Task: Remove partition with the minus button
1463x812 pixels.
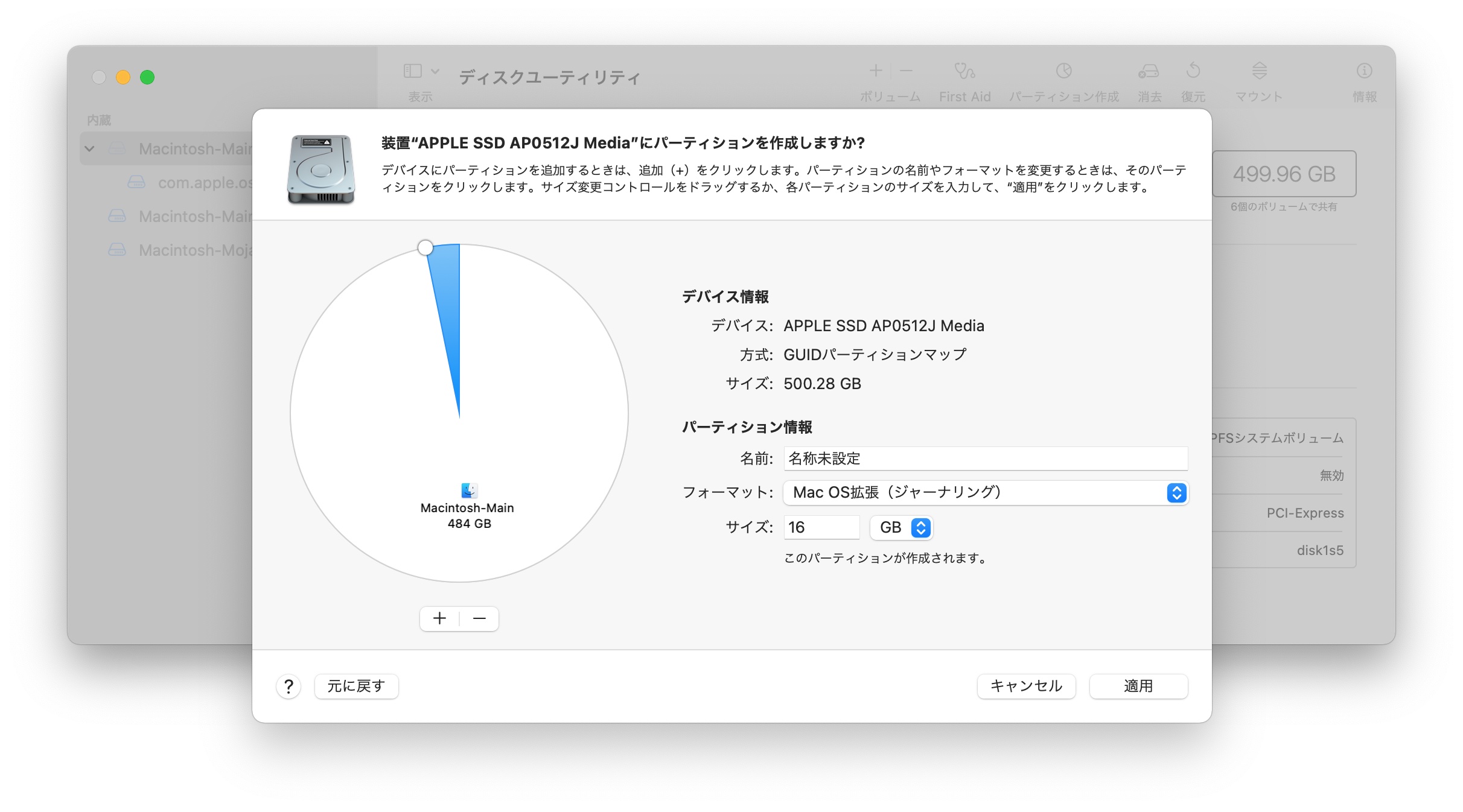Action: (x=479, y=618)
